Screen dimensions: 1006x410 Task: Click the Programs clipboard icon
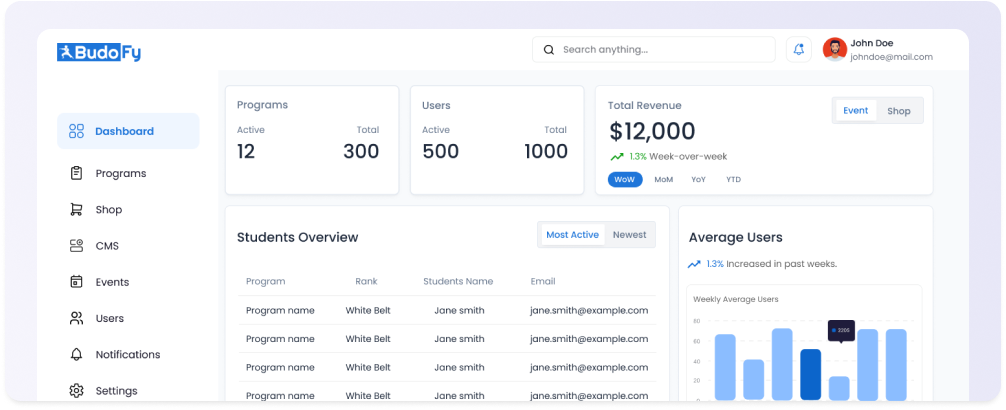tap(76, 173)
